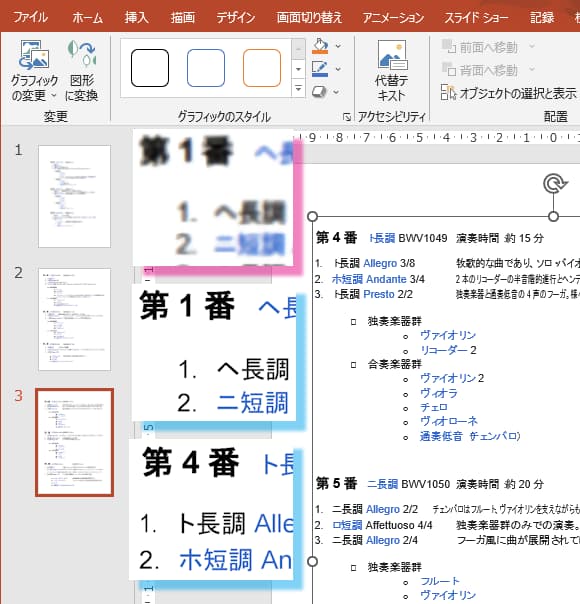The width and height of the screenshot is (580, 604).
Task: Click the 代替テキスト alt text button
Action: [x=391, y=71]
